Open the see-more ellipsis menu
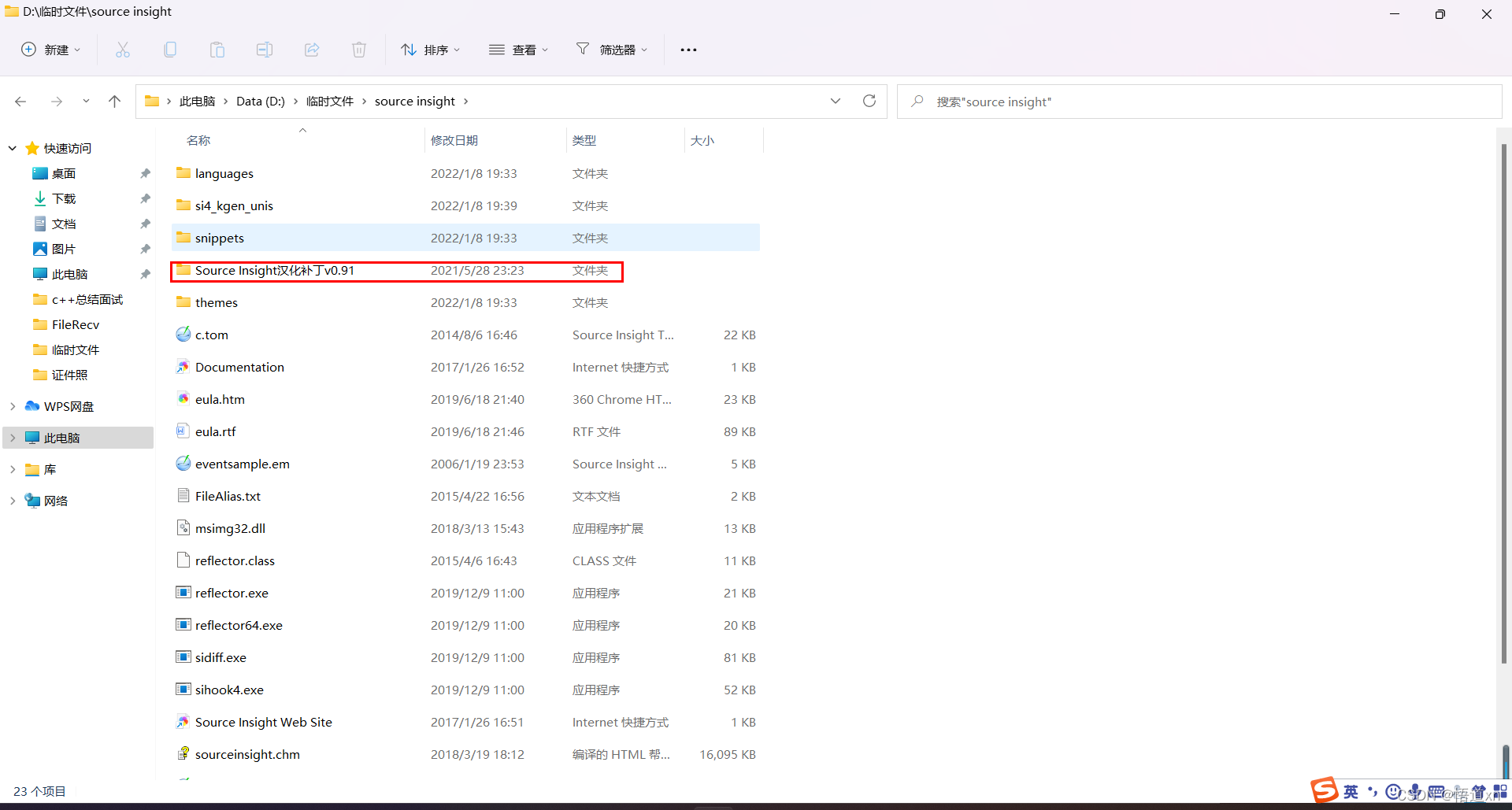 coord(688,49)
